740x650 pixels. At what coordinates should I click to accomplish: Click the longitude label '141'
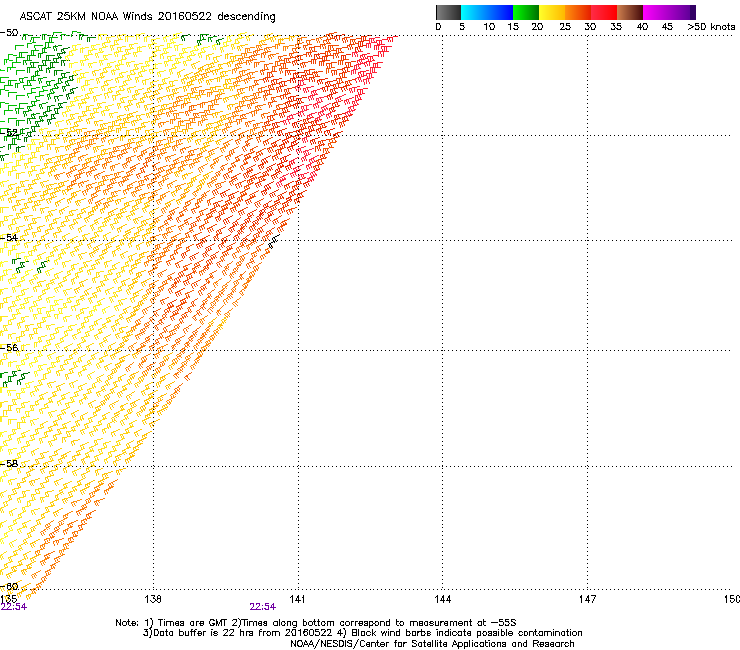click(297, 599)
